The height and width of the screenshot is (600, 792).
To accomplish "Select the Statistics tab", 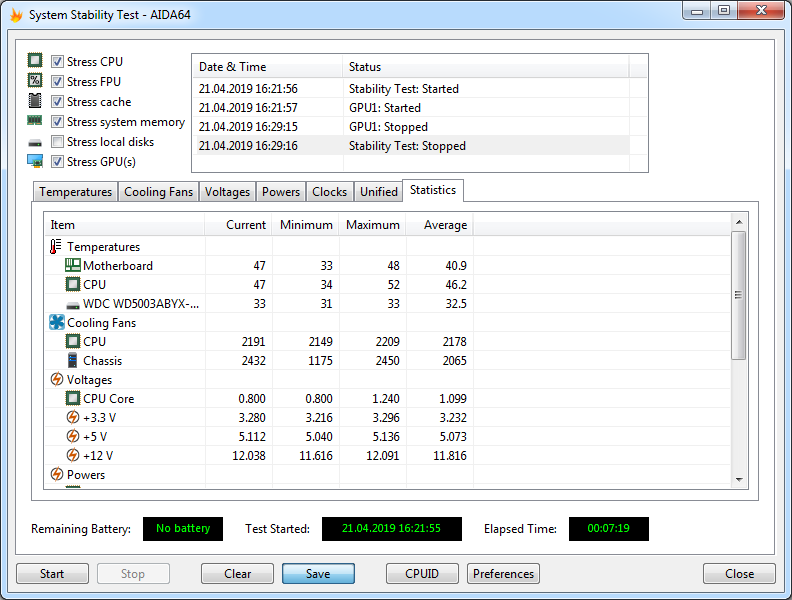I will [433, 190].
